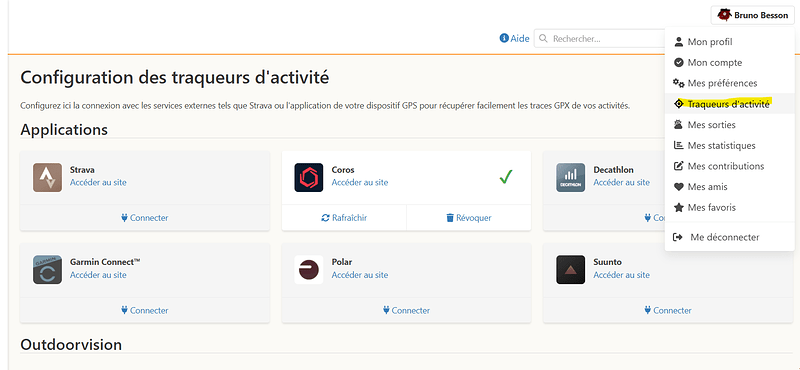800x370 pixels.
Task: Open the Aide help link
Action: tap(514, 38)
